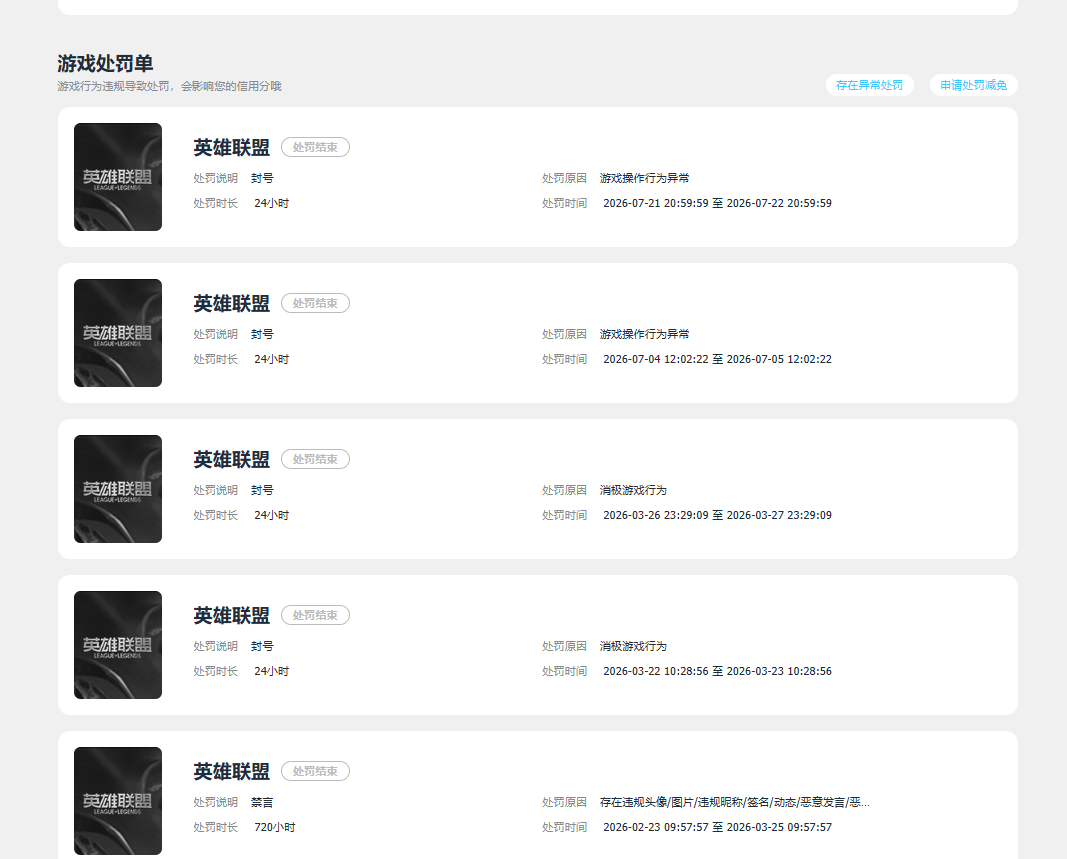
Task: Select time range 2026-03-22 10:28:56 至 2026-03-23
Action: tap(717, 670)
